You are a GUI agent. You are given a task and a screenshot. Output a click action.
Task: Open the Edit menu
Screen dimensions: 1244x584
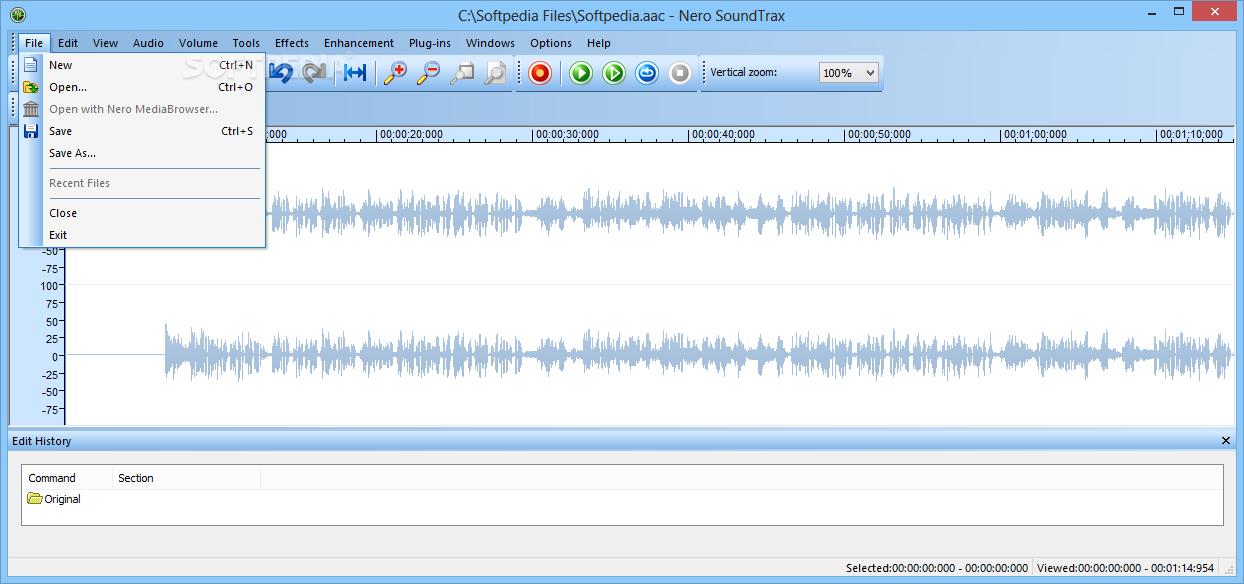click(68, 43)
